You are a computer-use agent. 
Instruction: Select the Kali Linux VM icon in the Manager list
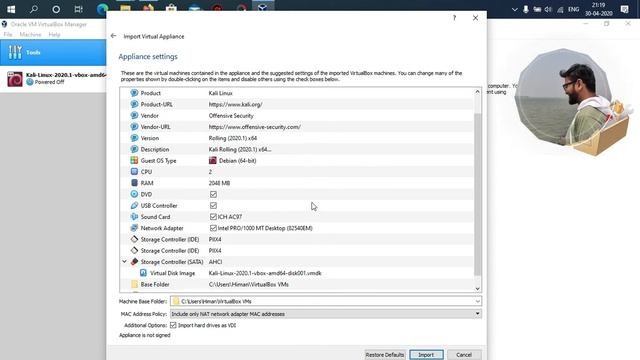click(15, 79)
